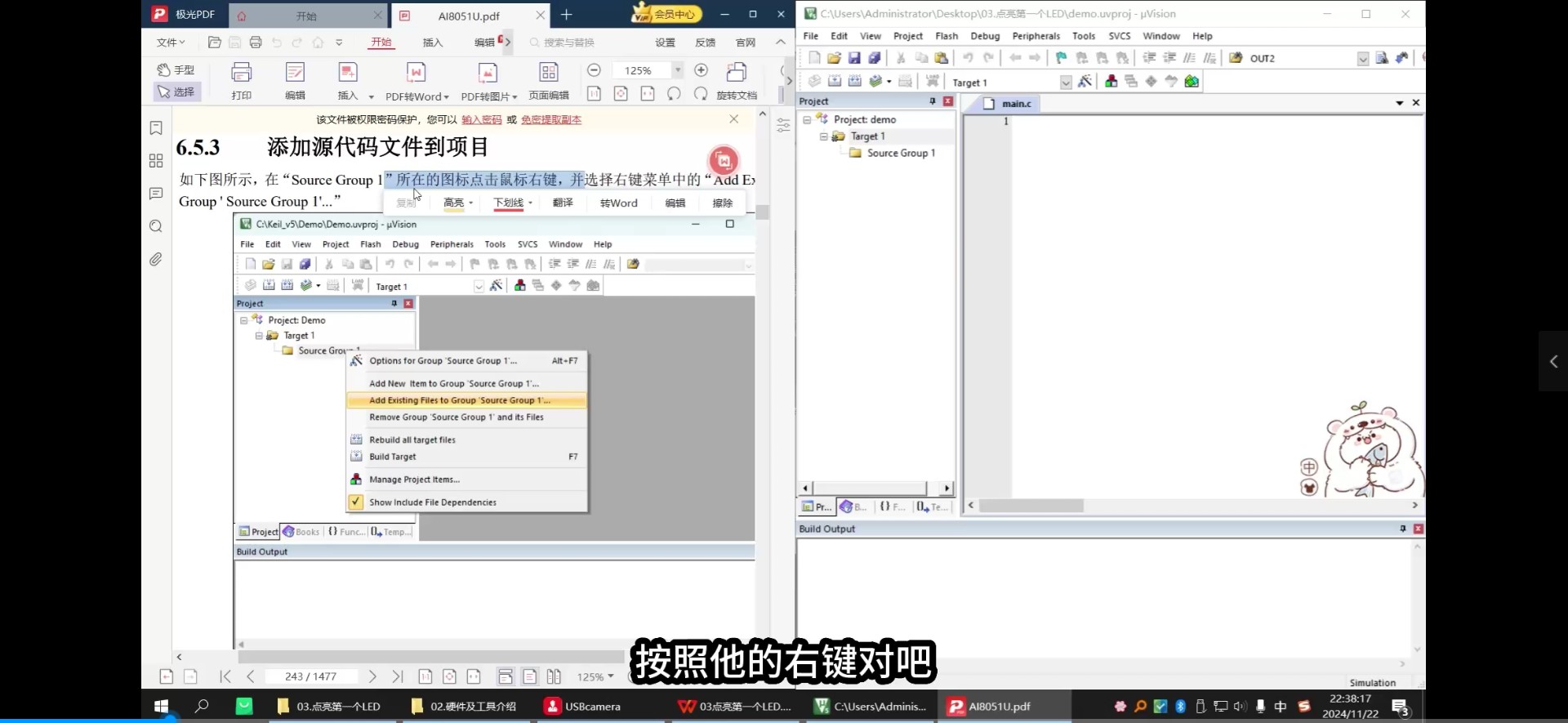Open attachments panel in PDF sidebar
Viewport: 1568px width, 723px height.
click(x=156, y=259)
